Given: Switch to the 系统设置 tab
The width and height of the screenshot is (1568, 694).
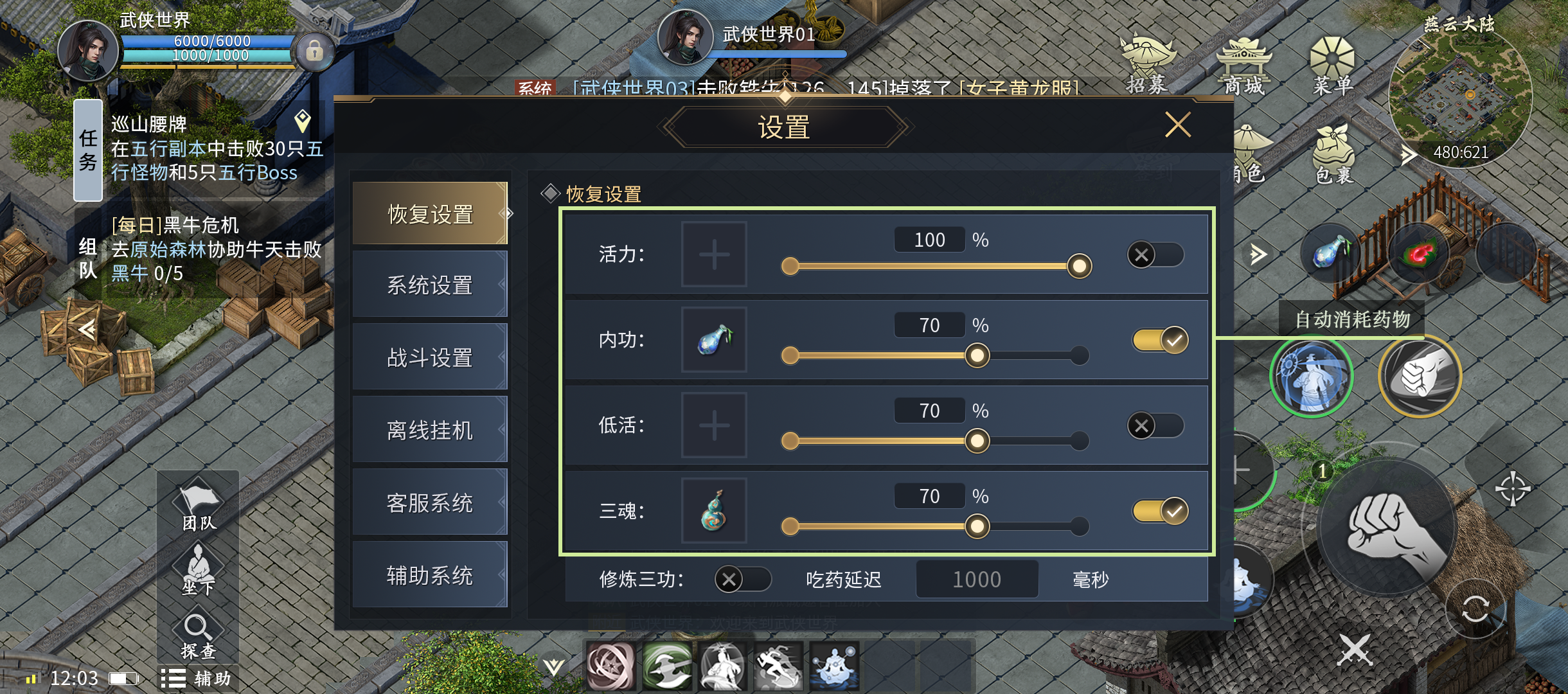Looking at the screenshot, I should click(x=430, y=285).
